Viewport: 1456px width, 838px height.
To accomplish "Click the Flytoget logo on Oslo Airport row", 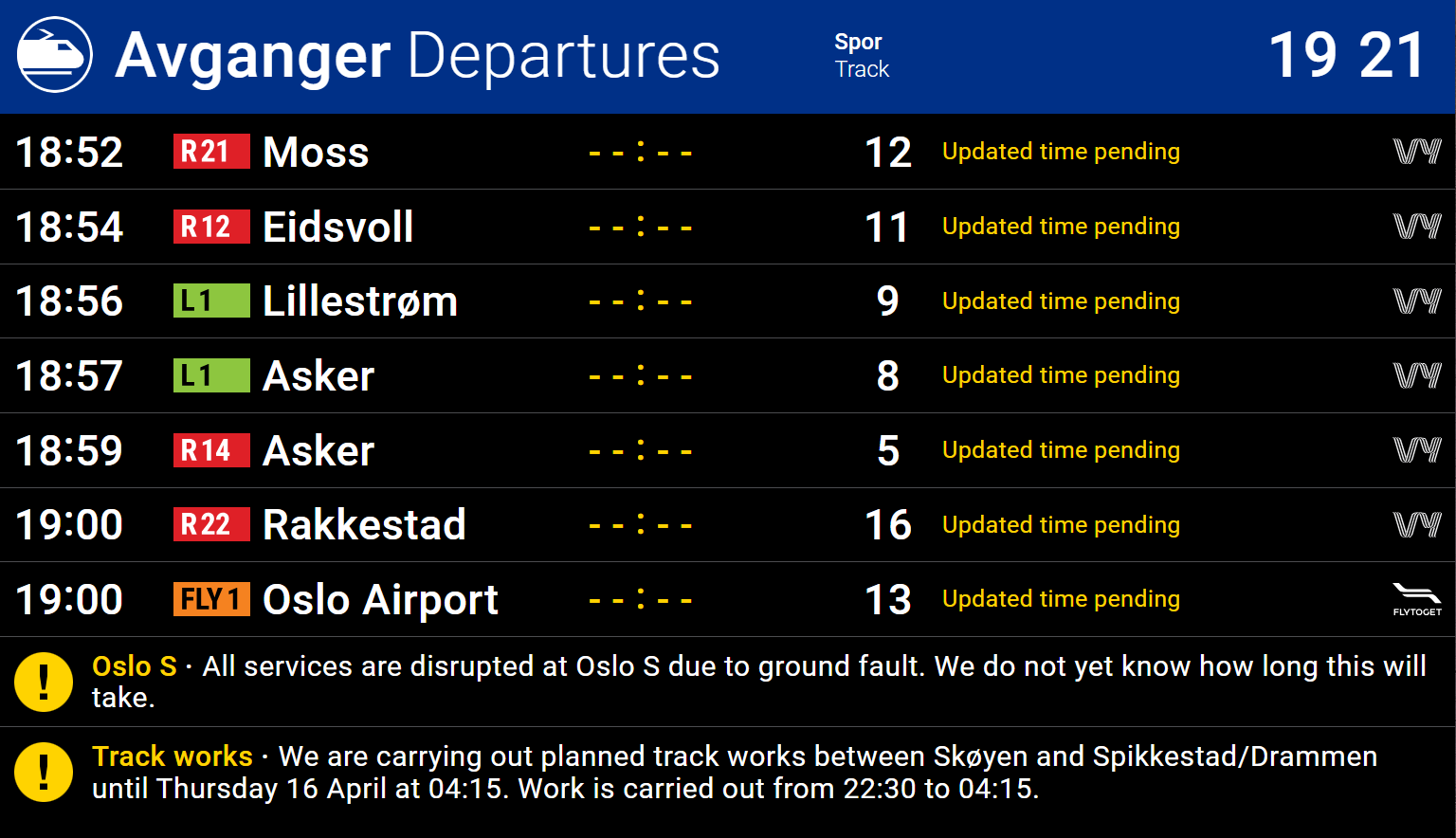I will [x=1416, y=599].
